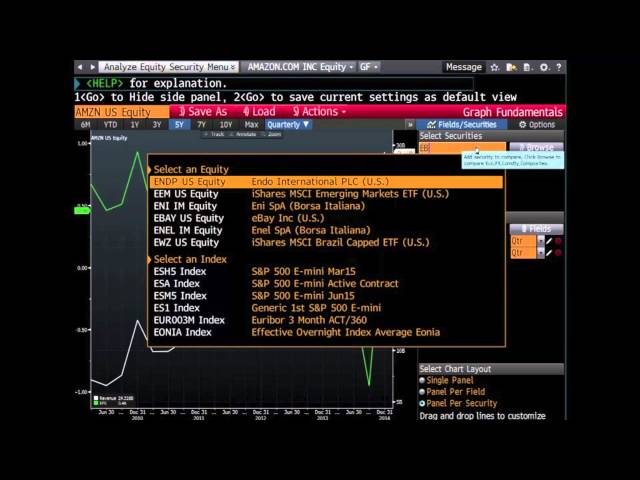Click the favorites star icon

click(x=495, y=67)
